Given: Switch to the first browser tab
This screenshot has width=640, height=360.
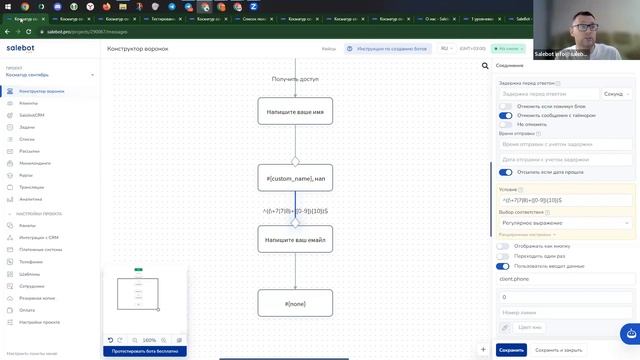Looking at the screenshot, I should (x=25, y=19).
